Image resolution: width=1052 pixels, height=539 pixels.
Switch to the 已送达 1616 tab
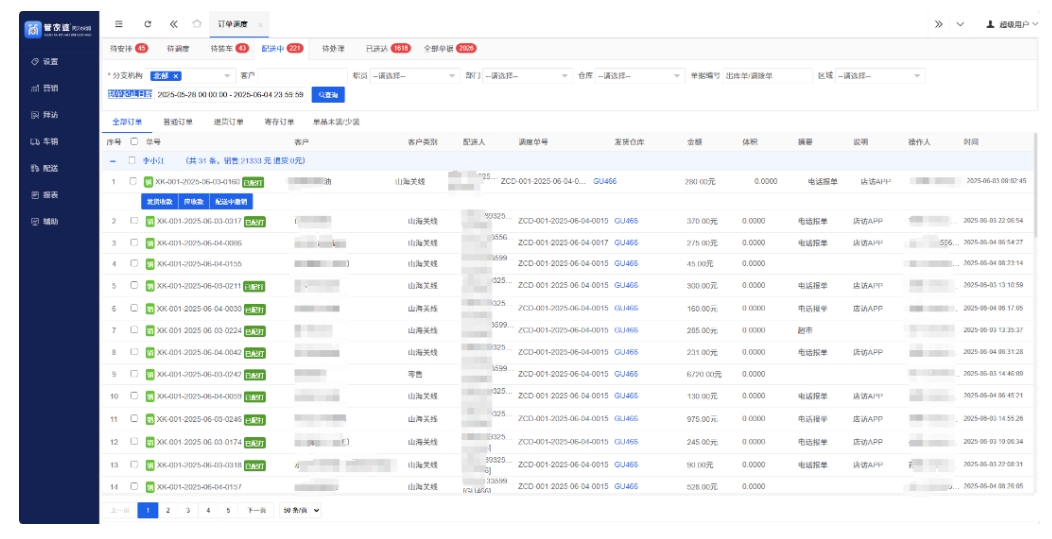click(388, 48)
